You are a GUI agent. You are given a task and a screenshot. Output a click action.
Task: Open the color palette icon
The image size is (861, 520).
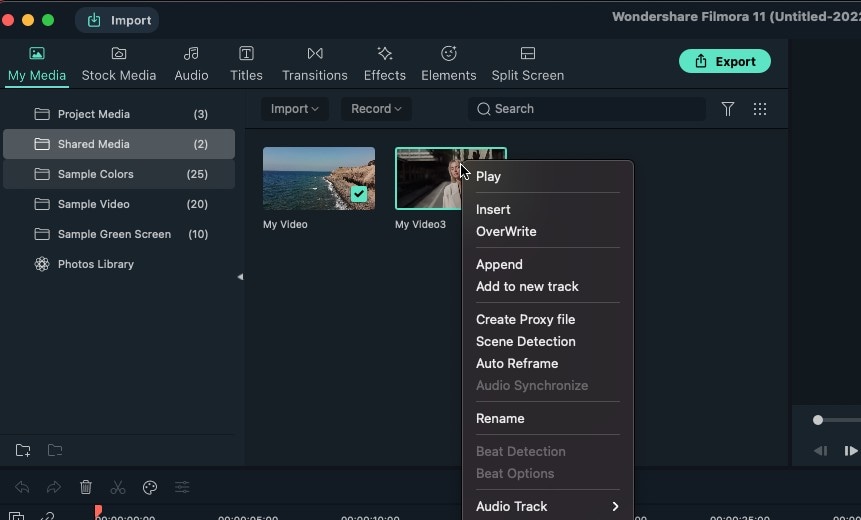point(150,487)
